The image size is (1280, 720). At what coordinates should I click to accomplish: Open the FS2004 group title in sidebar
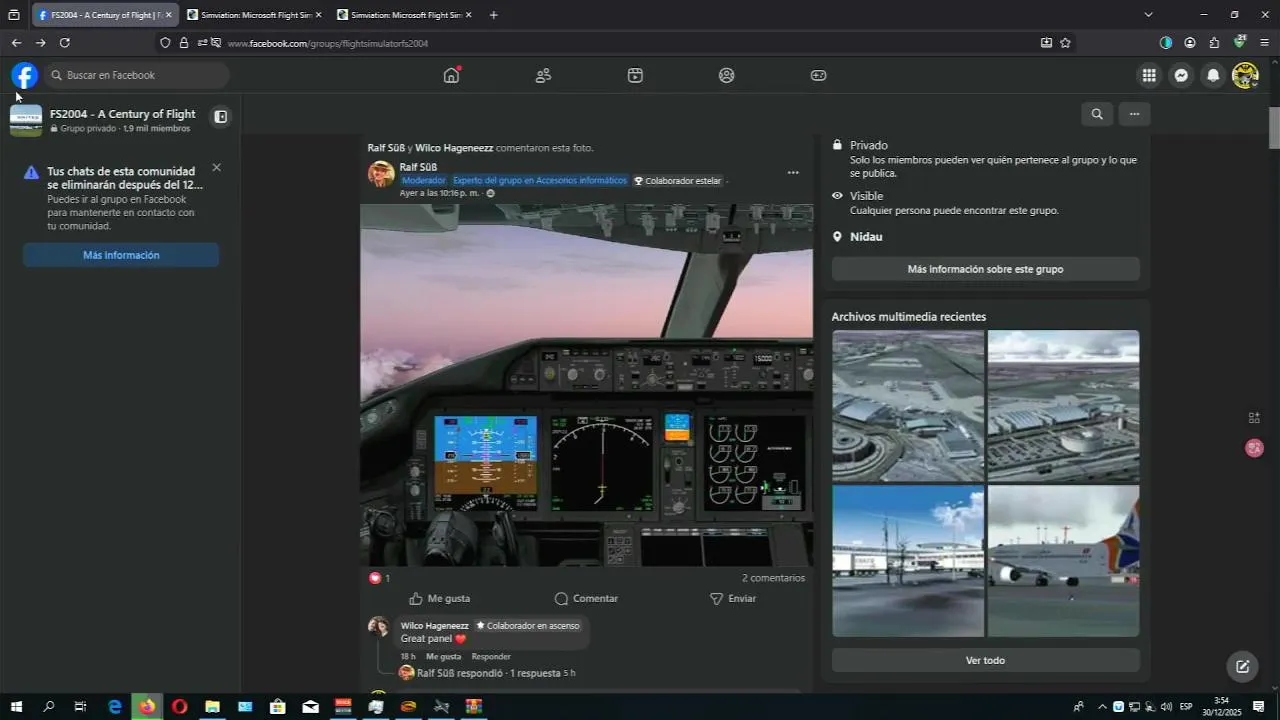[x=122, y=114]
